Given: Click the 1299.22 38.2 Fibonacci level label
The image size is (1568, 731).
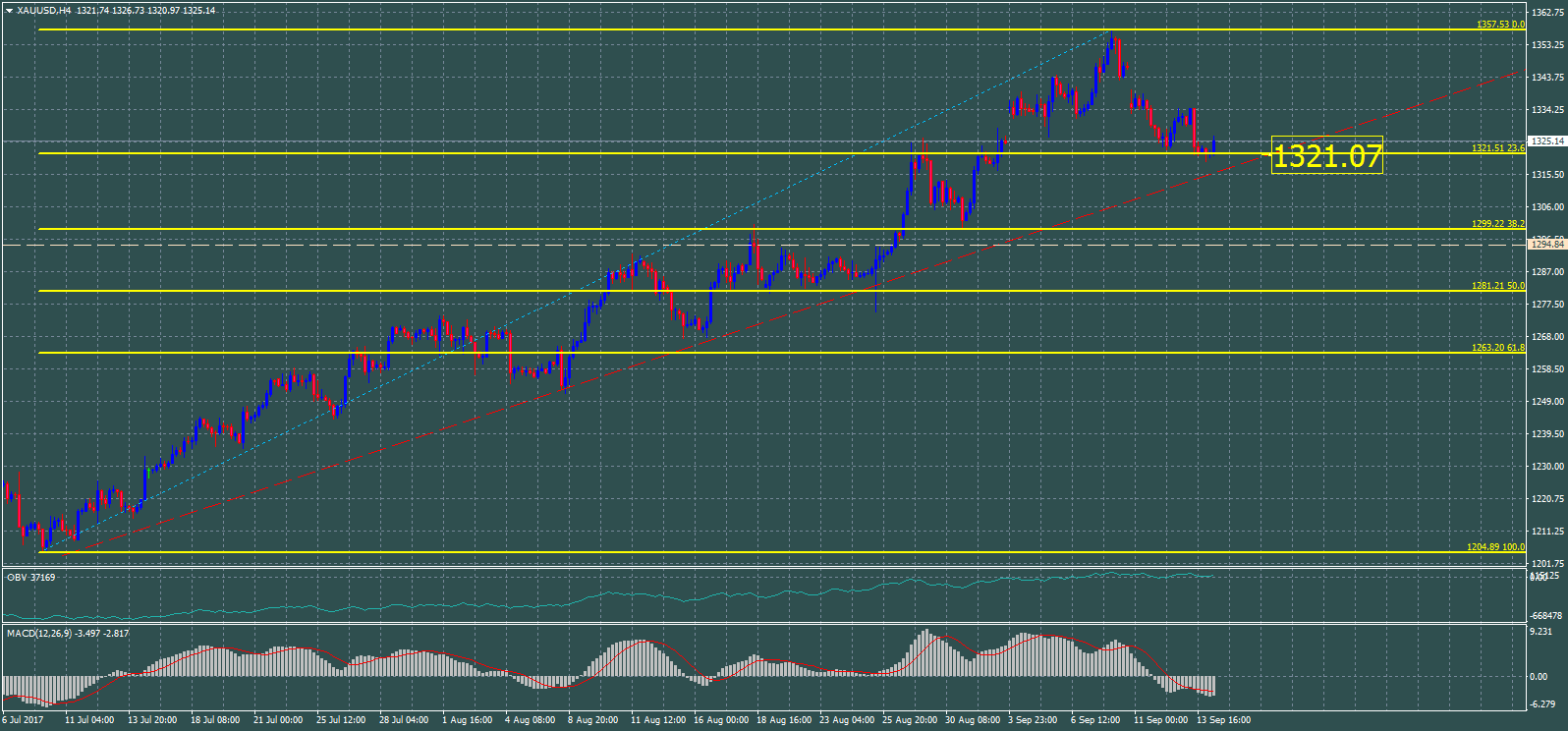Looking at the screenshot, I should click(1497, 224).
